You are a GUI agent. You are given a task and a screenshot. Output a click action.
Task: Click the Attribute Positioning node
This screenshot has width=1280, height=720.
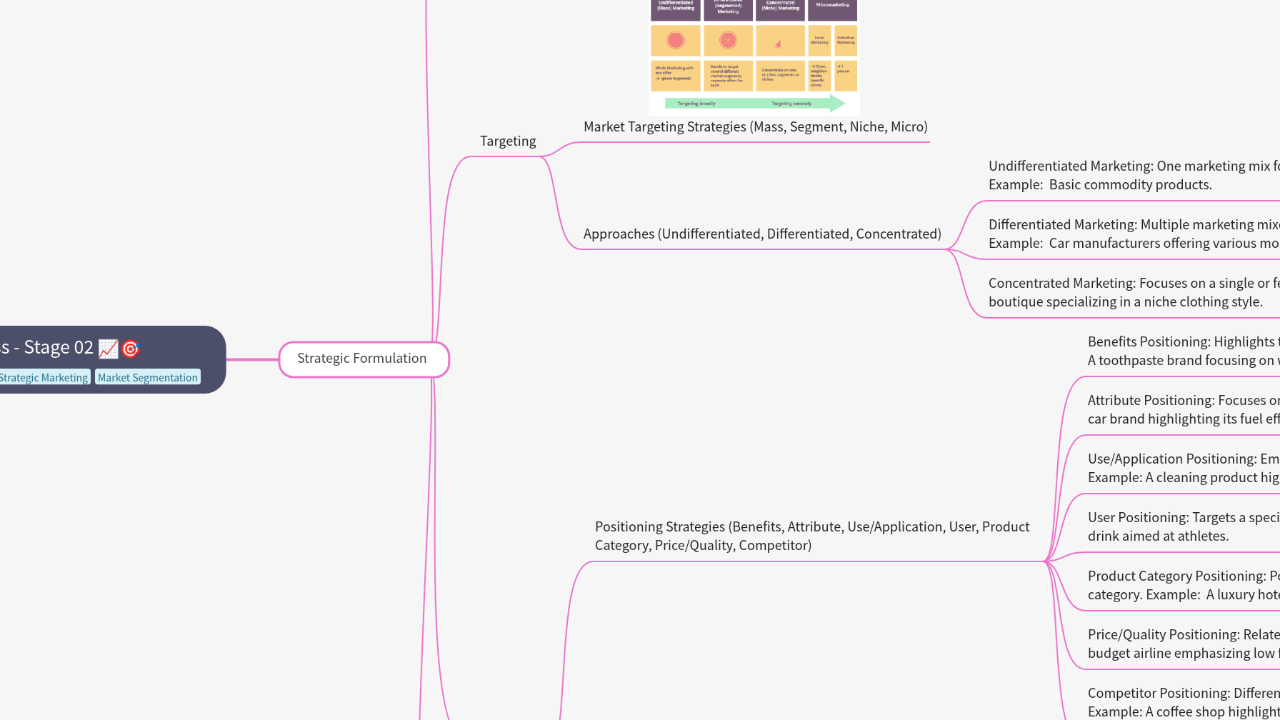tap(1184, 409)
